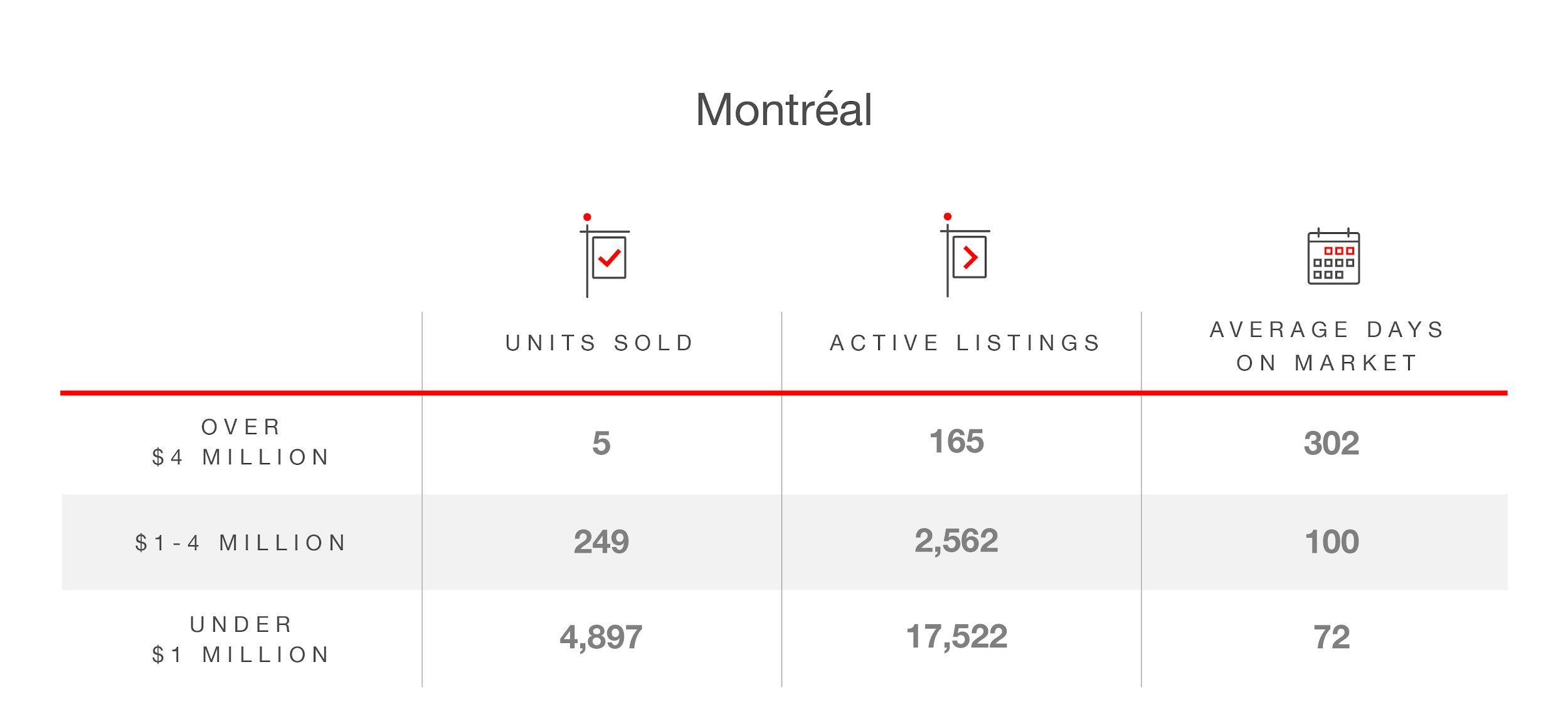Click the red divider line under the headers

[784, 393]
